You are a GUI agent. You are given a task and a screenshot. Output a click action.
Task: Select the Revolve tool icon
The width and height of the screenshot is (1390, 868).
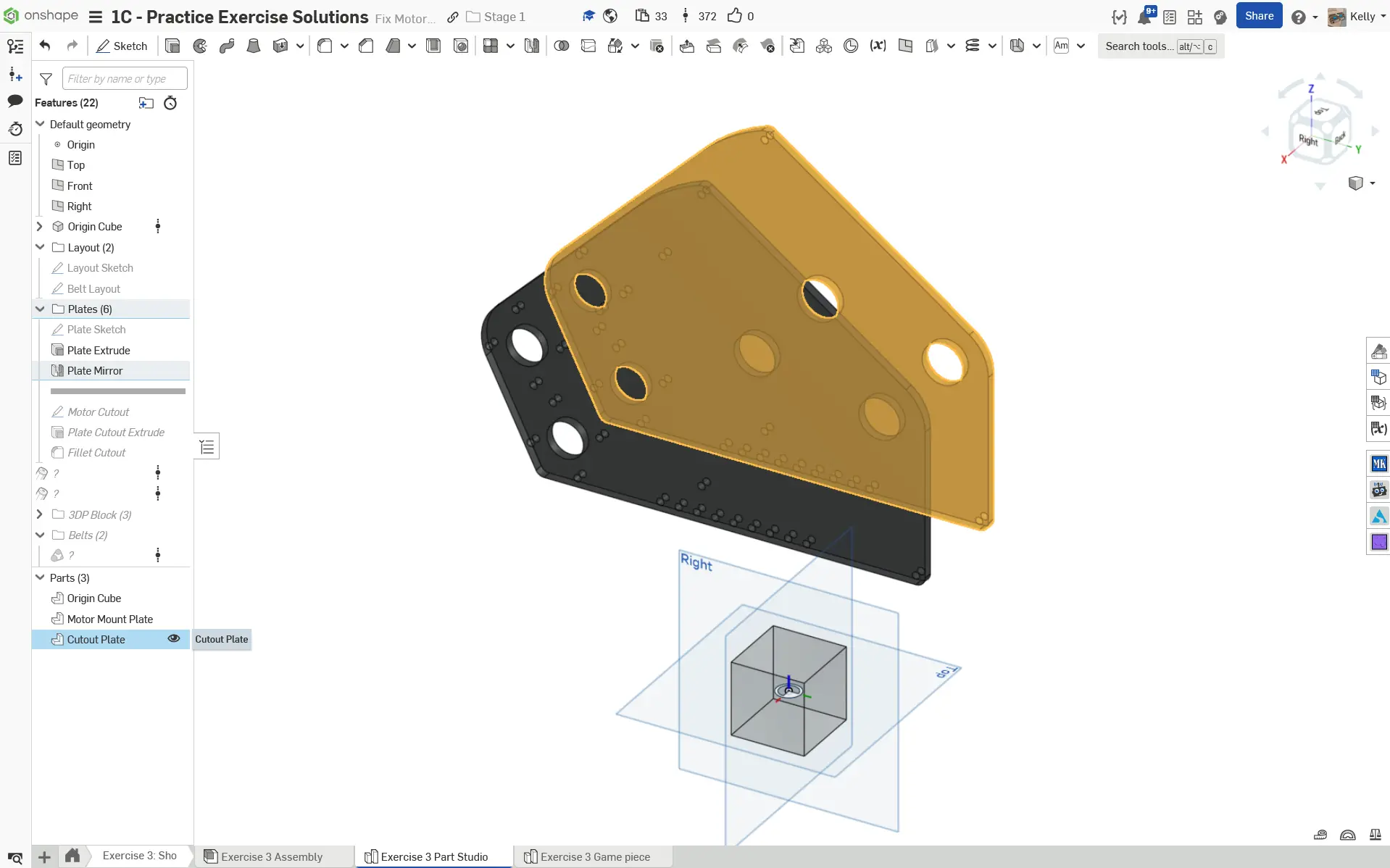click(200, 46)
